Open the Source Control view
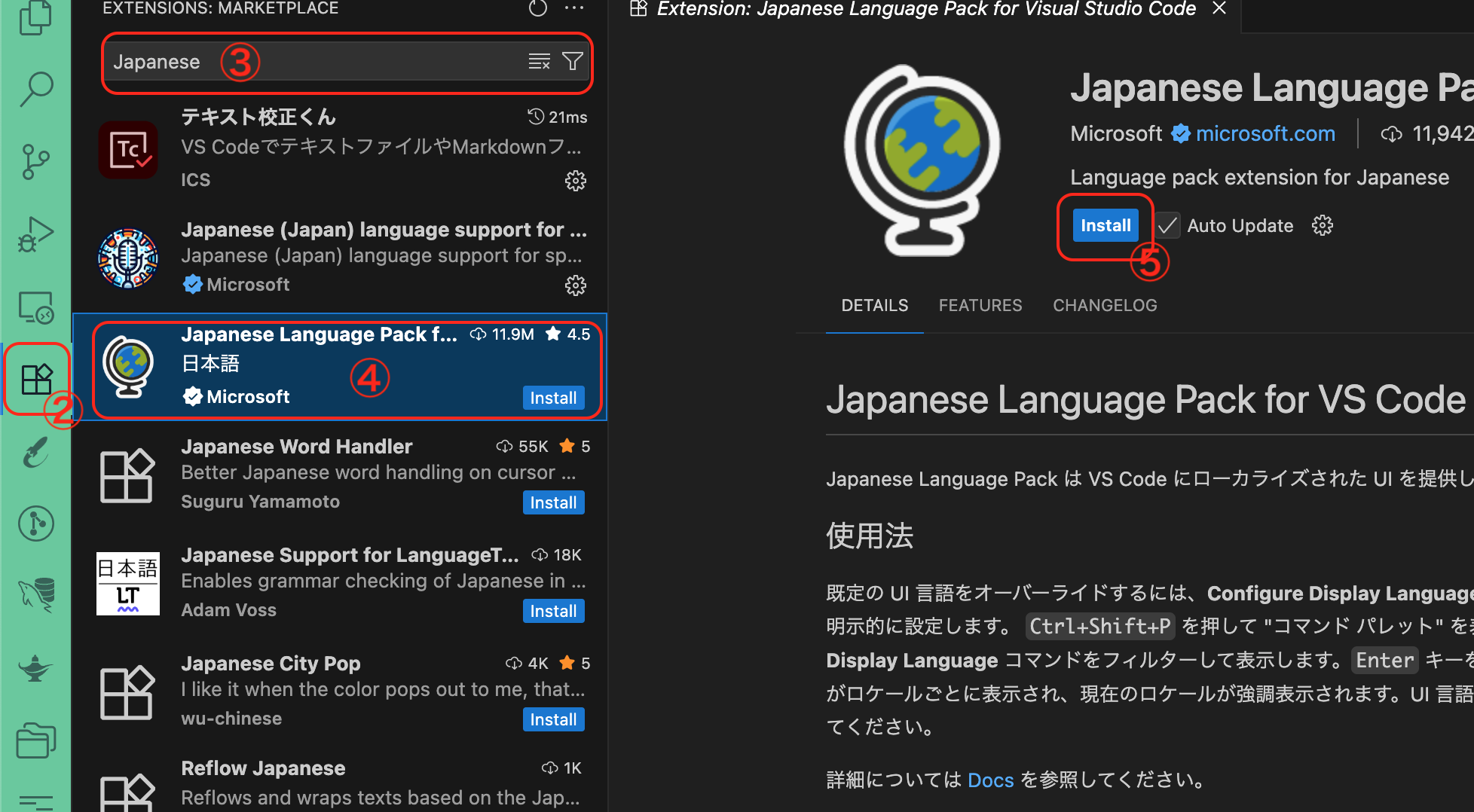This screenshot has width=1474, height=812. pos(36,161)
